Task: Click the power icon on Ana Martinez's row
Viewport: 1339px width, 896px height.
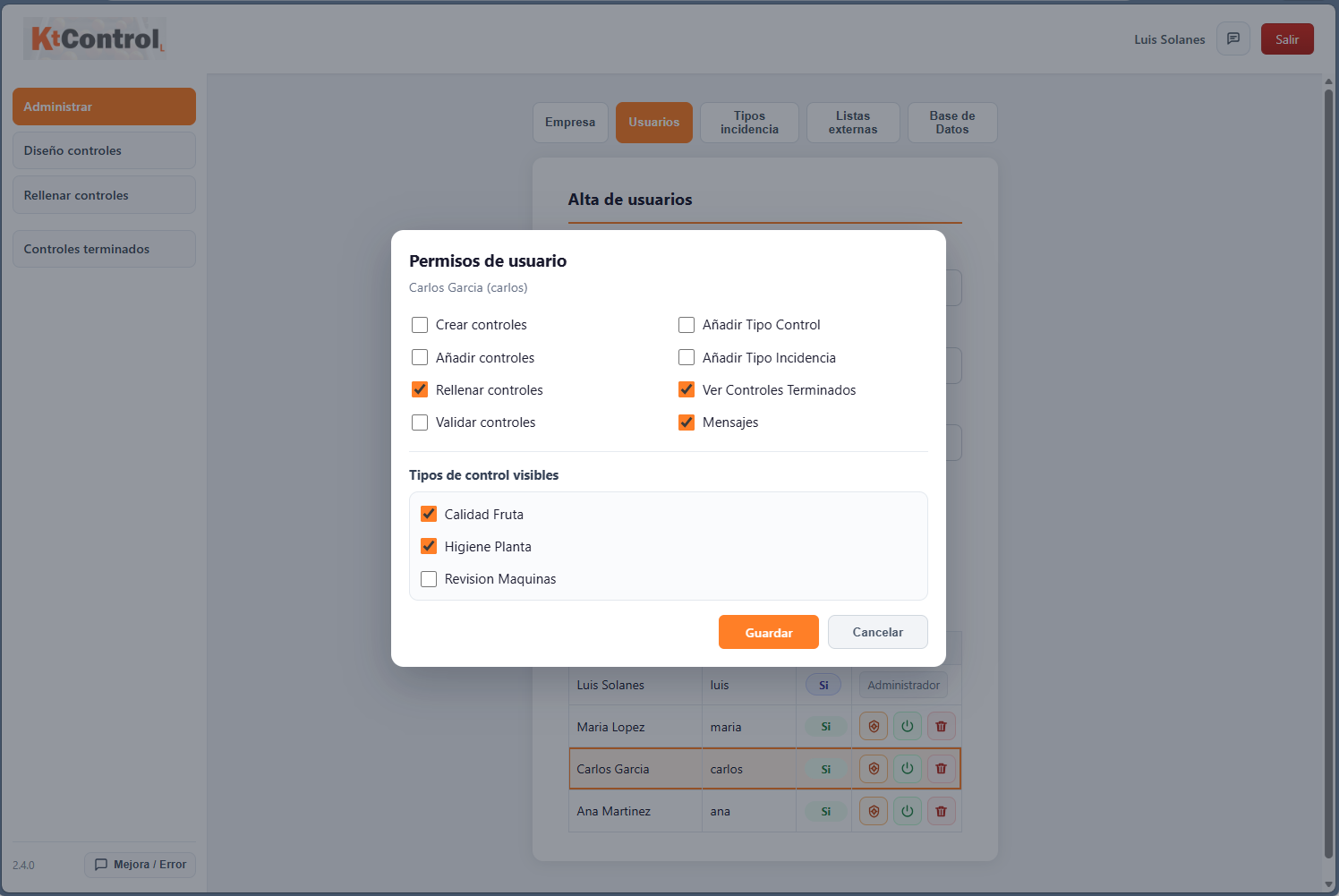Action: 907,810
